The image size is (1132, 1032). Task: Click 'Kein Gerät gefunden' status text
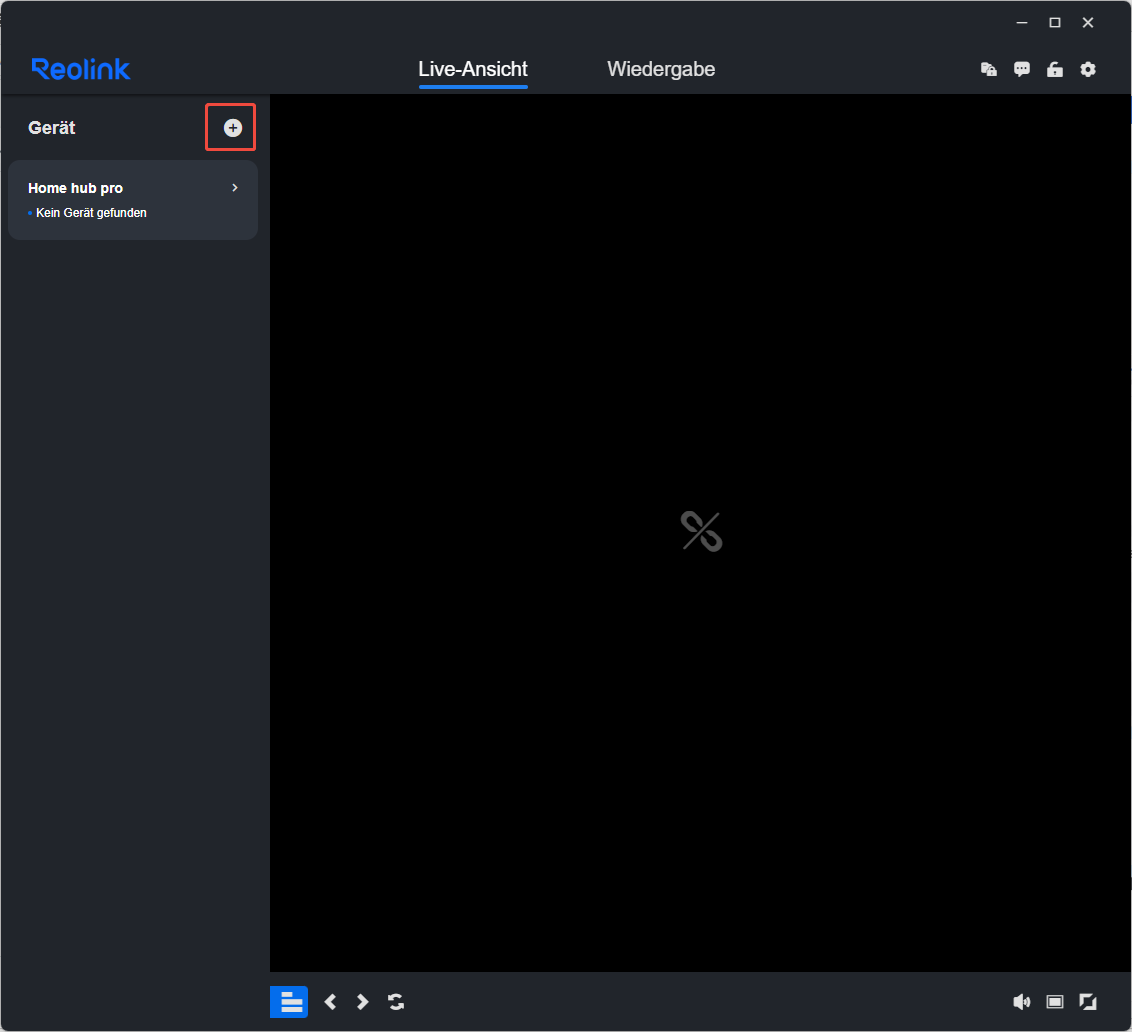[x=91, y=213]
